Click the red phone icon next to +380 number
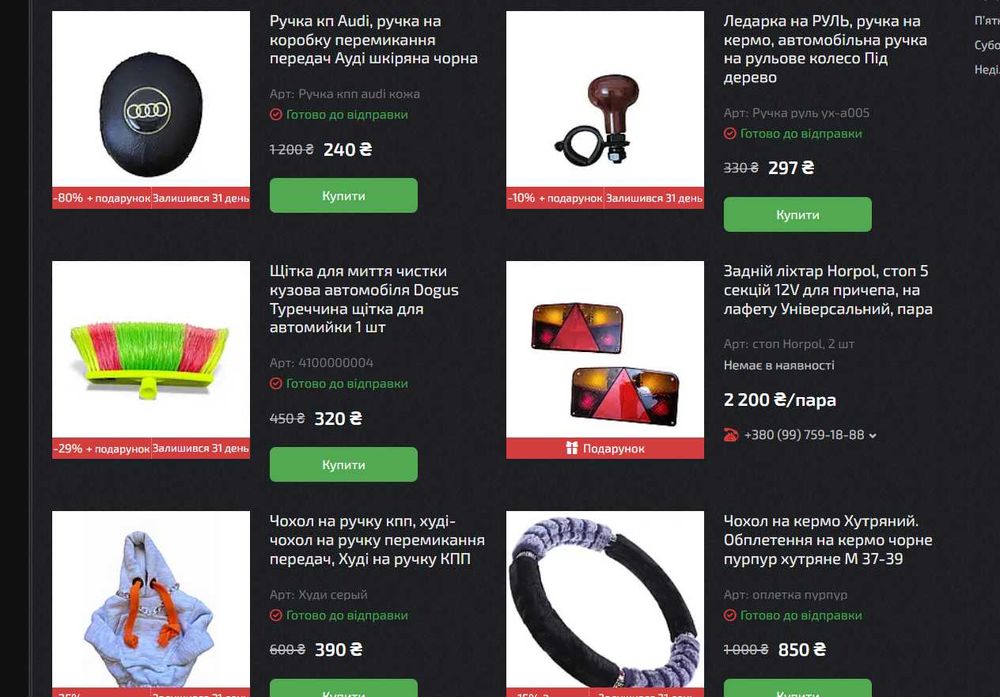The image size is (1000, 697). click(x=731, y=435)
